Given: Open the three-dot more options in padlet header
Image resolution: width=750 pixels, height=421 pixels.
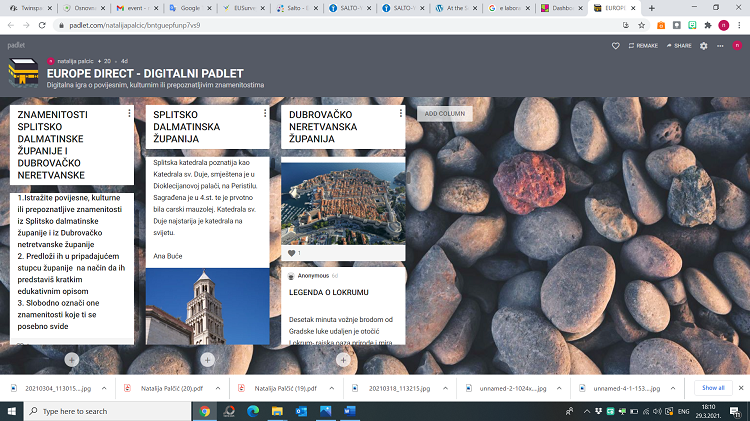Looking at the screenshot, I should point(718,46).
